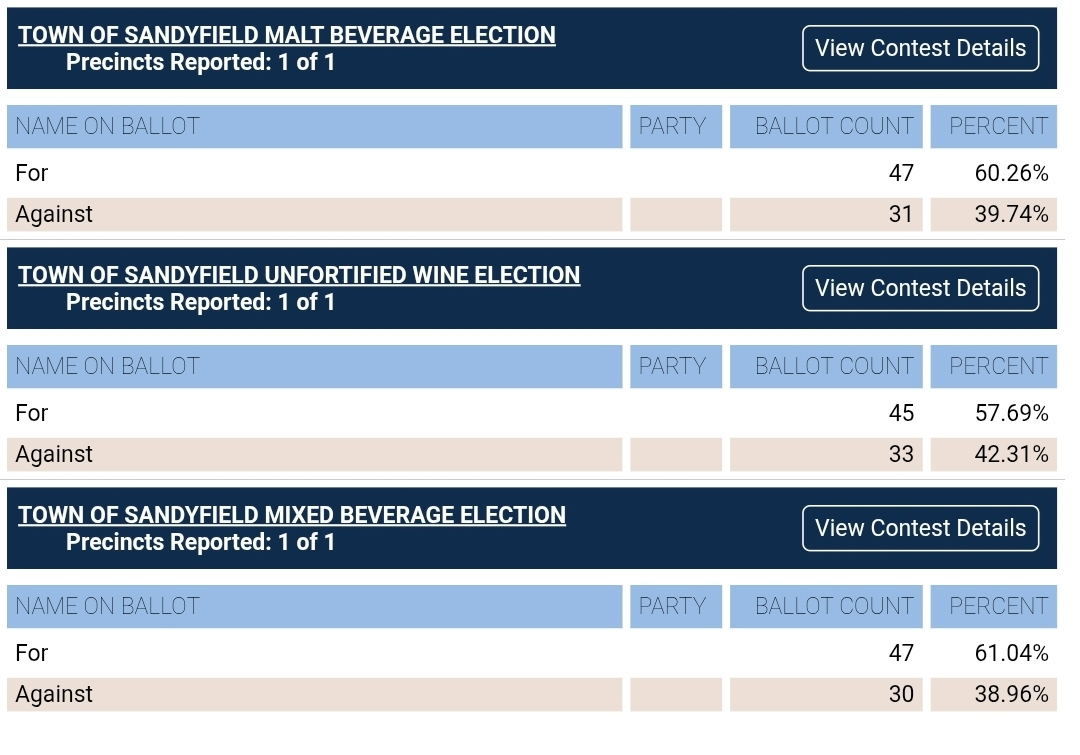Click Ballot Count header in Malt Beverage table
This screenshot has width=1080, height=755.
[x=834, y=126]
